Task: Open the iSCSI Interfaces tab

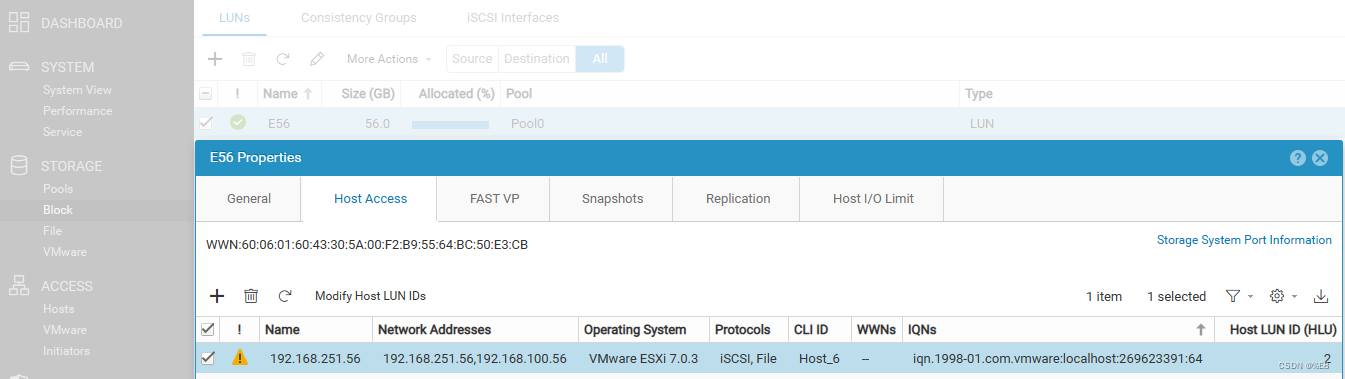Action: coord(513,18)
